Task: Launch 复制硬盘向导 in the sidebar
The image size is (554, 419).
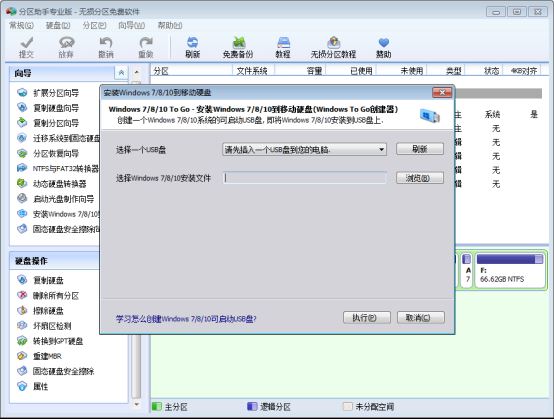Action: (56, 108)
